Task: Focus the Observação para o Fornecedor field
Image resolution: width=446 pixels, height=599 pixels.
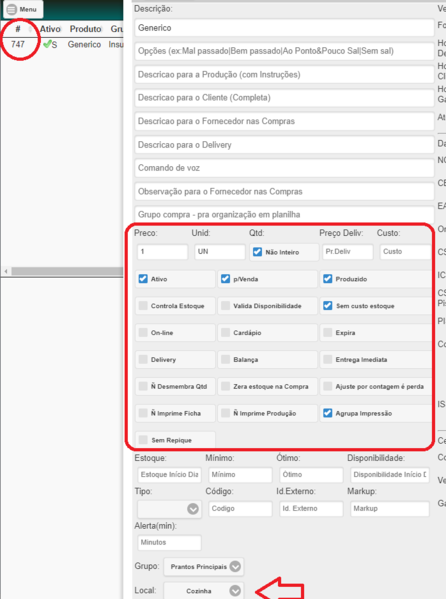Action: click(x=284, y=191)
